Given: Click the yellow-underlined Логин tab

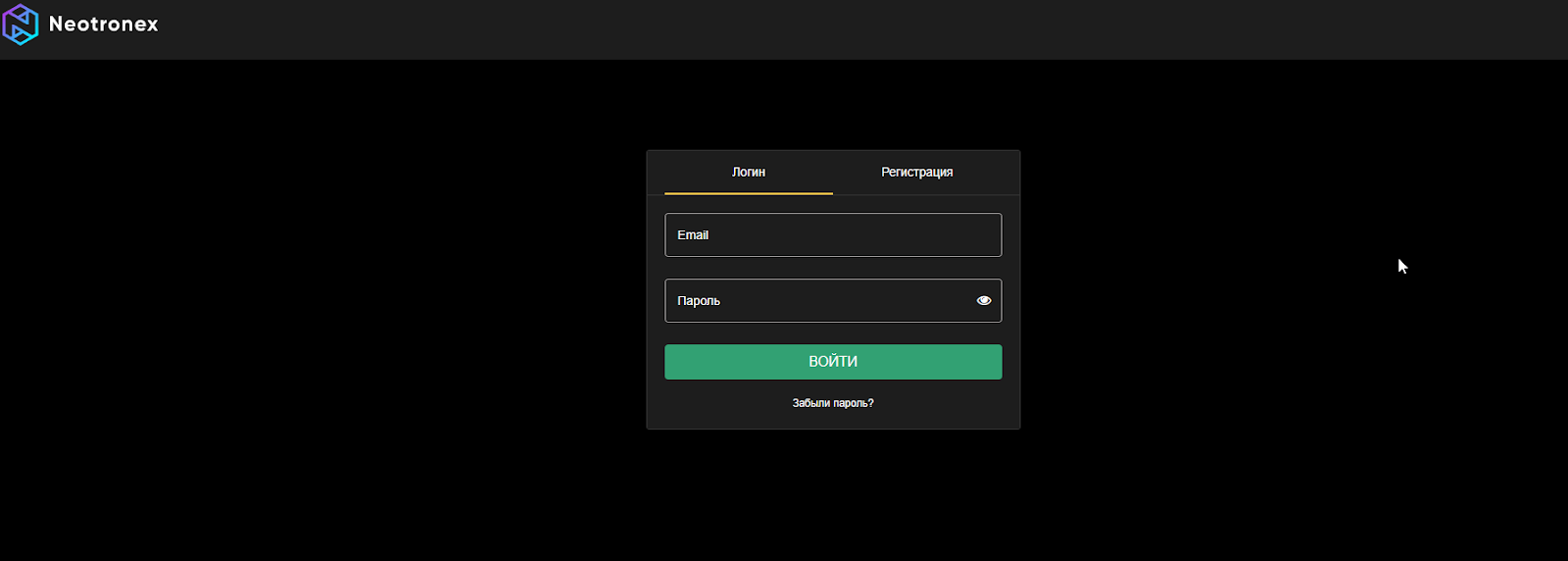Looking at the screenshot, I should pyautogui.click(x=749, y=173).
